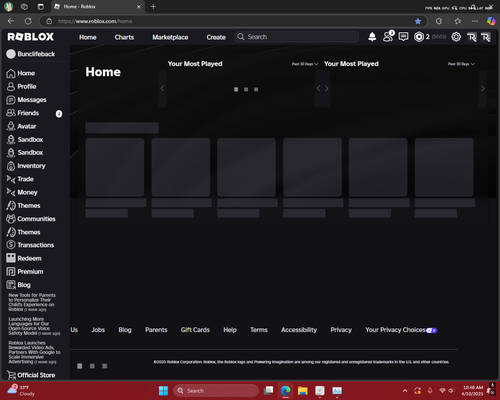The image size is (500, 400).
Task: Open the Create tab
Action: 216,37
